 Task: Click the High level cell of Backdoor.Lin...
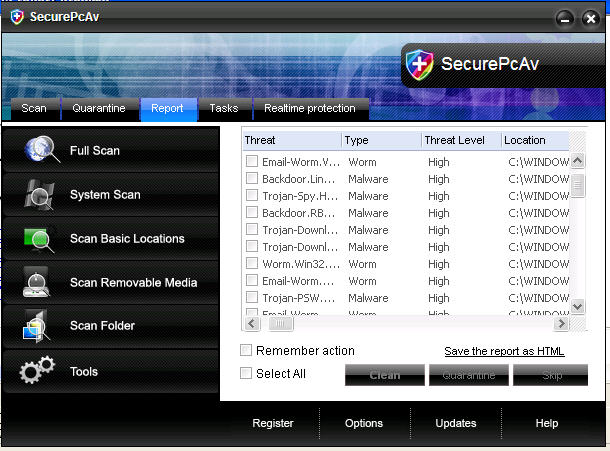pos(438,179)
